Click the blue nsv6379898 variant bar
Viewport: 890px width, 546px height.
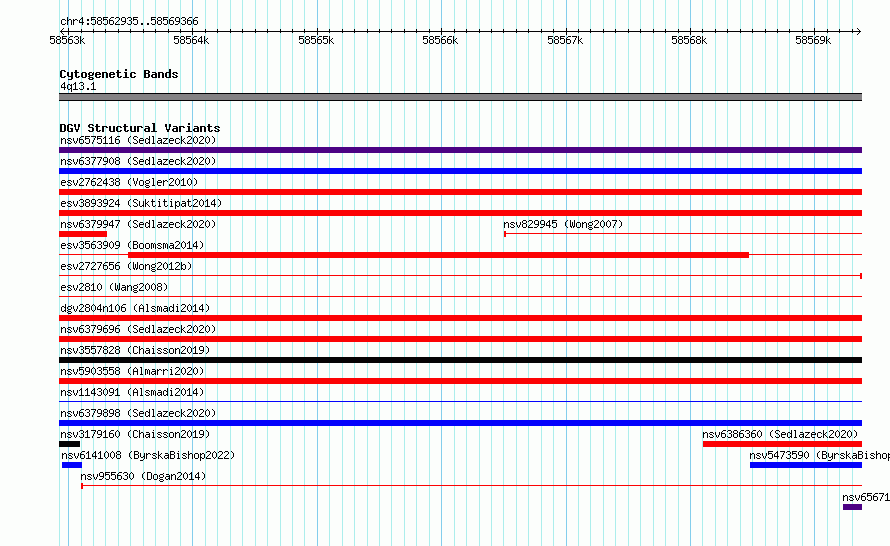tap(460, 423)
